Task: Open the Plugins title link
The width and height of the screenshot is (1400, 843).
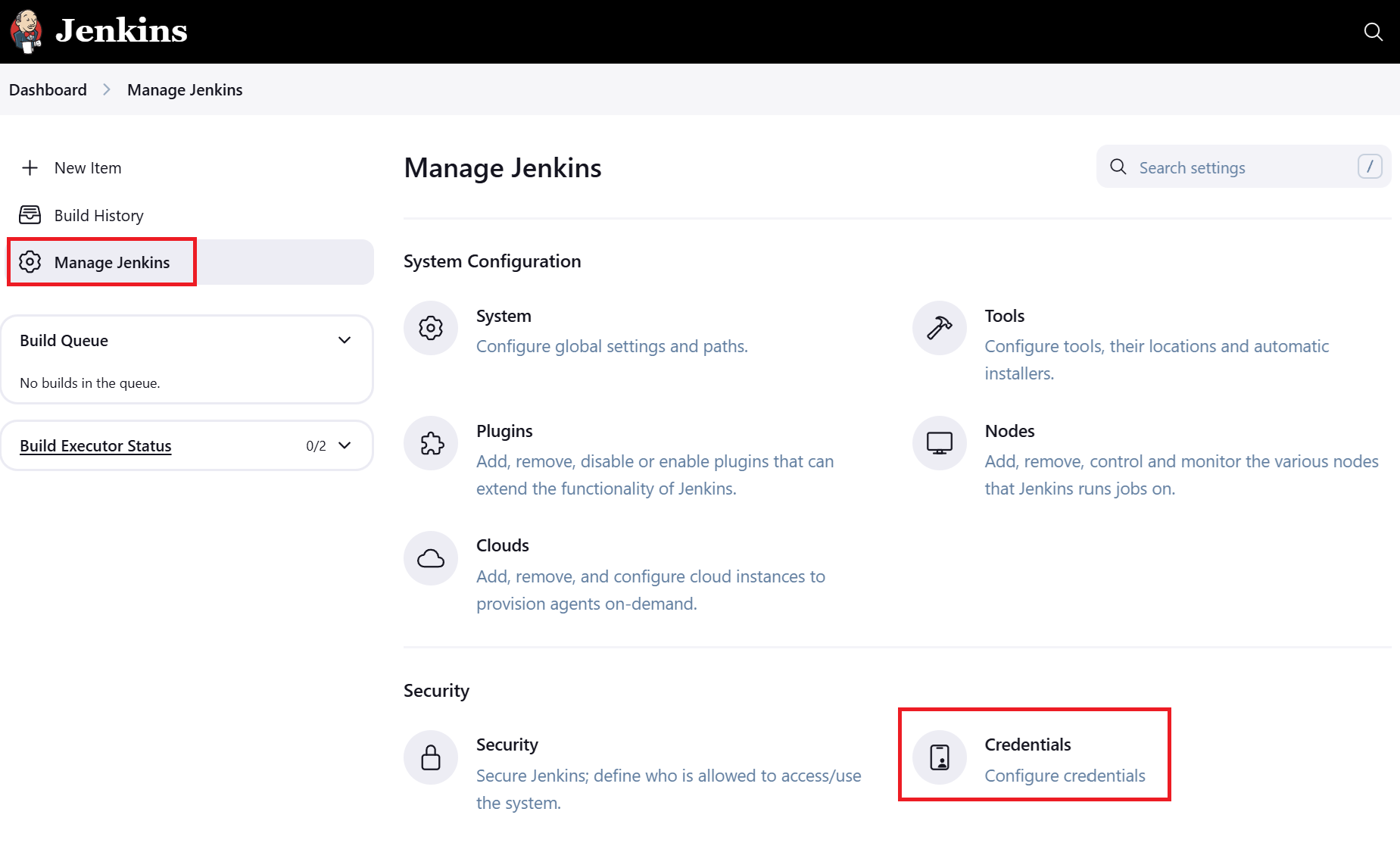Action: tap(504, 431)
